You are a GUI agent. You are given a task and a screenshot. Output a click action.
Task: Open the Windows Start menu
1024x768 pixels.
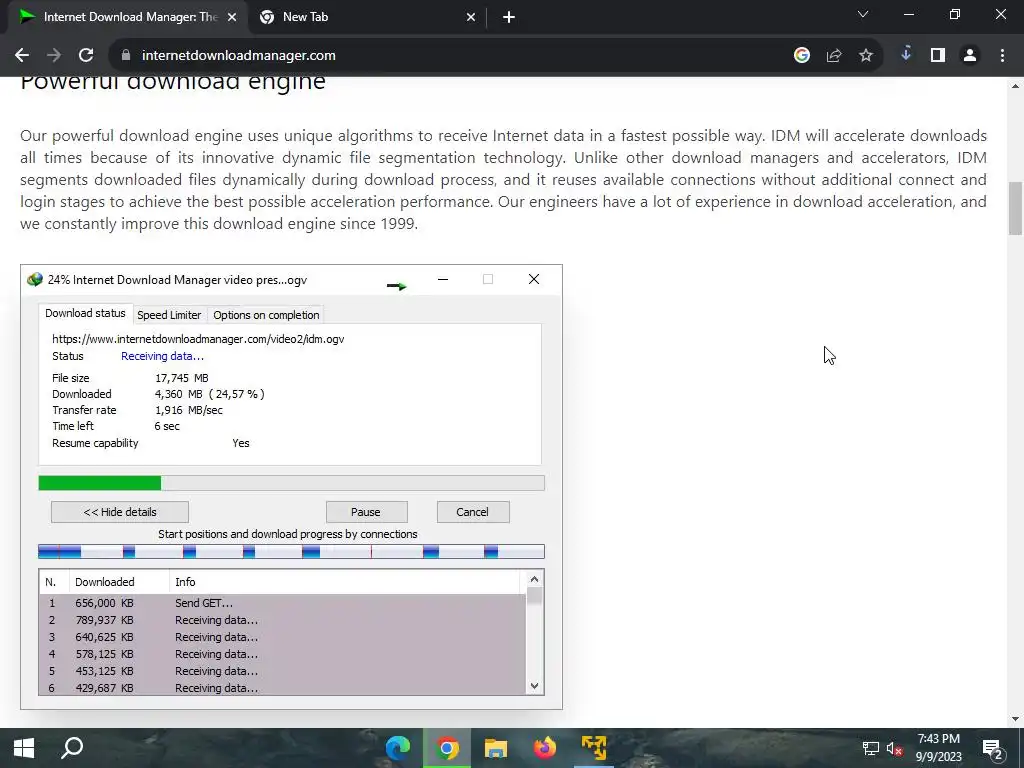pyautogui.click(x=24, y=748)
